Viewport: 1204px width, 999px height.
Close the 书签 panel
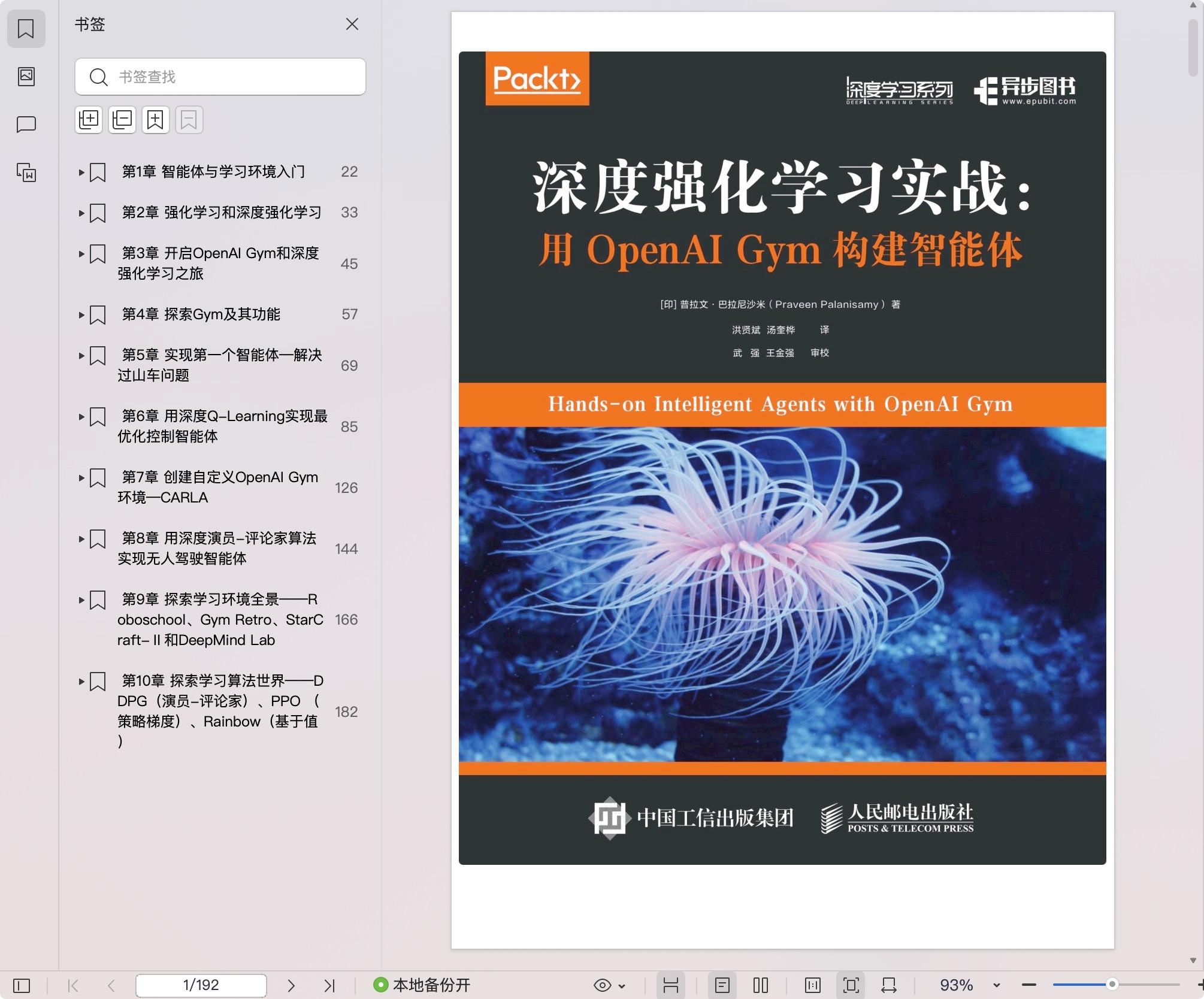352,24
